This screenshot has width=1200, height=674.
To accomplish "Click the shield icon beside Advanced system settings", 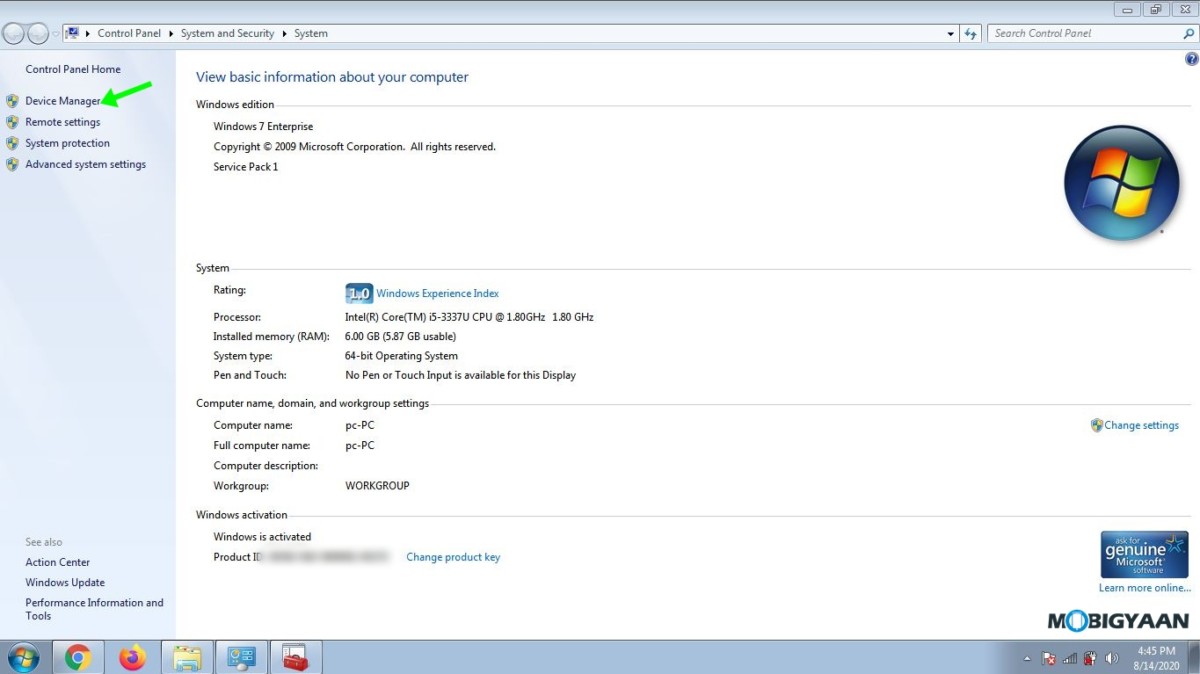I will [x=12, y=164].
